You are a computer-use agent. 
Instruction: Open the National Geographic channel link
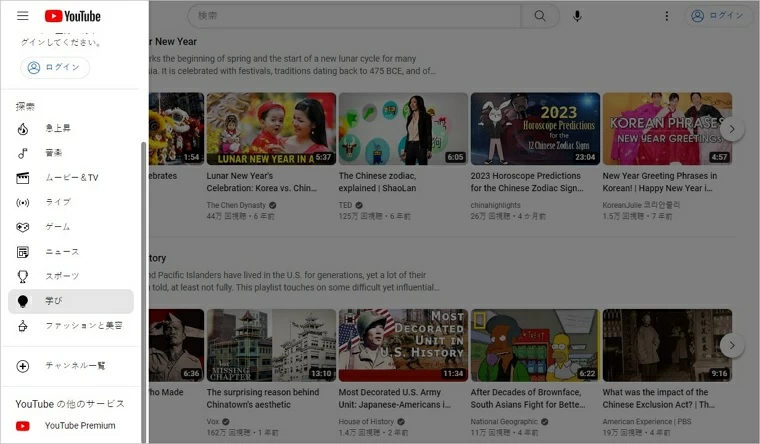pos(504,422)
